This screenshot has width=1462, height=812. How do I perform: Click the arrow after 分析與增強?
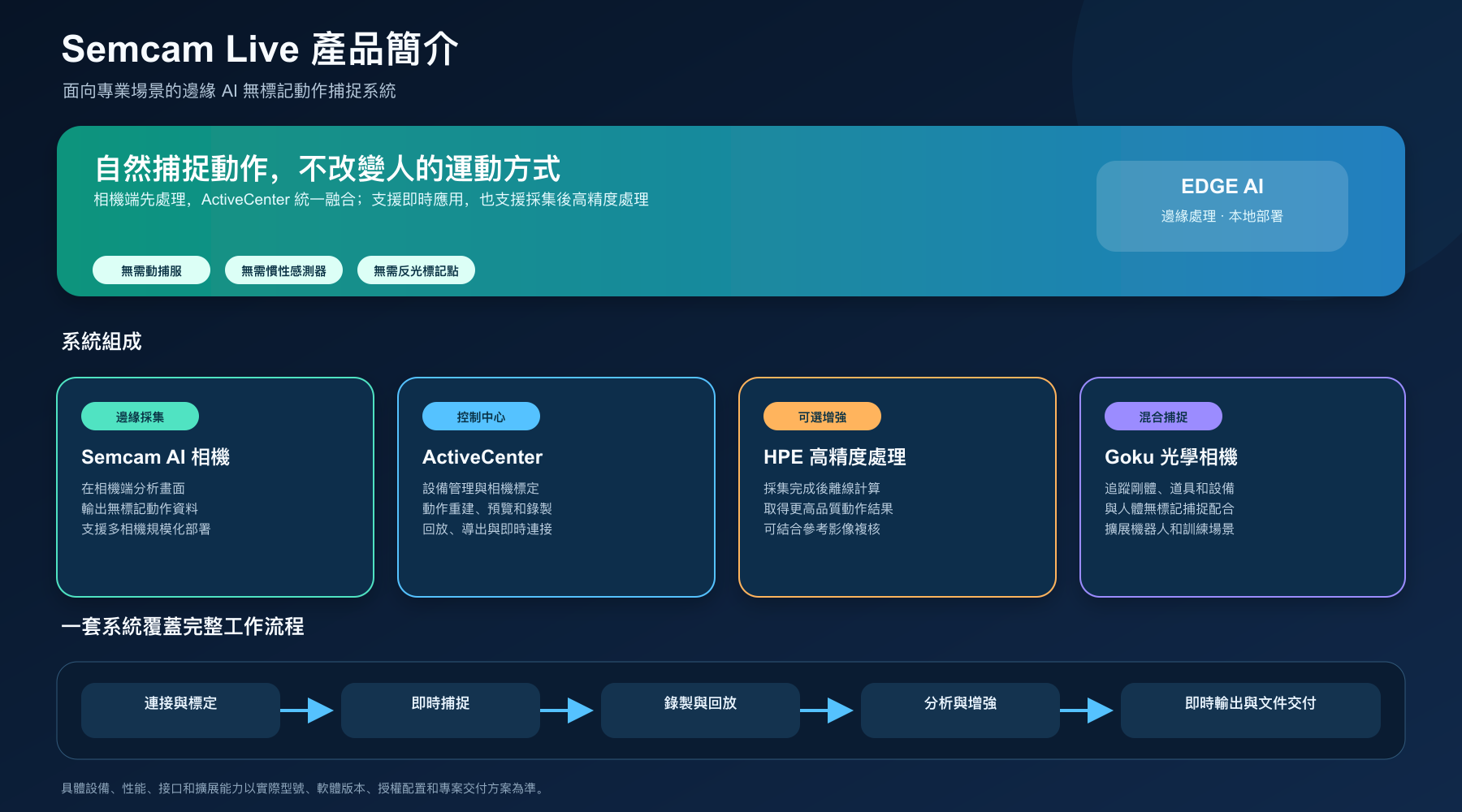click(1087, 710)
